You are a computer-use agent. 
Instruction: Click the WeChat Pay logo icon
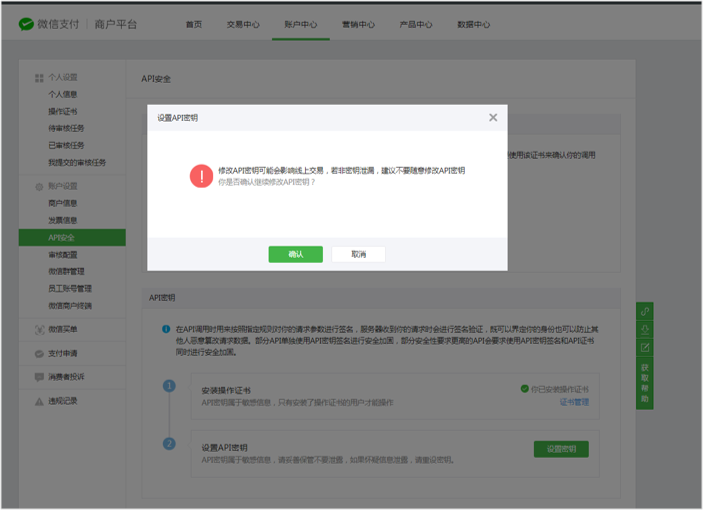click(26, 24)
